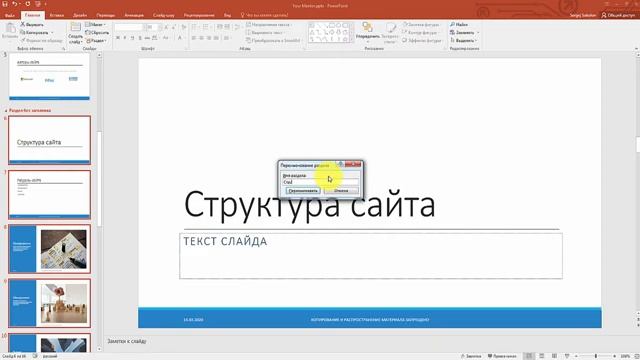Open the Вставка ribbon tab
Screen dimensions: 640x360
pyautogui.click(x=57, y=15)
